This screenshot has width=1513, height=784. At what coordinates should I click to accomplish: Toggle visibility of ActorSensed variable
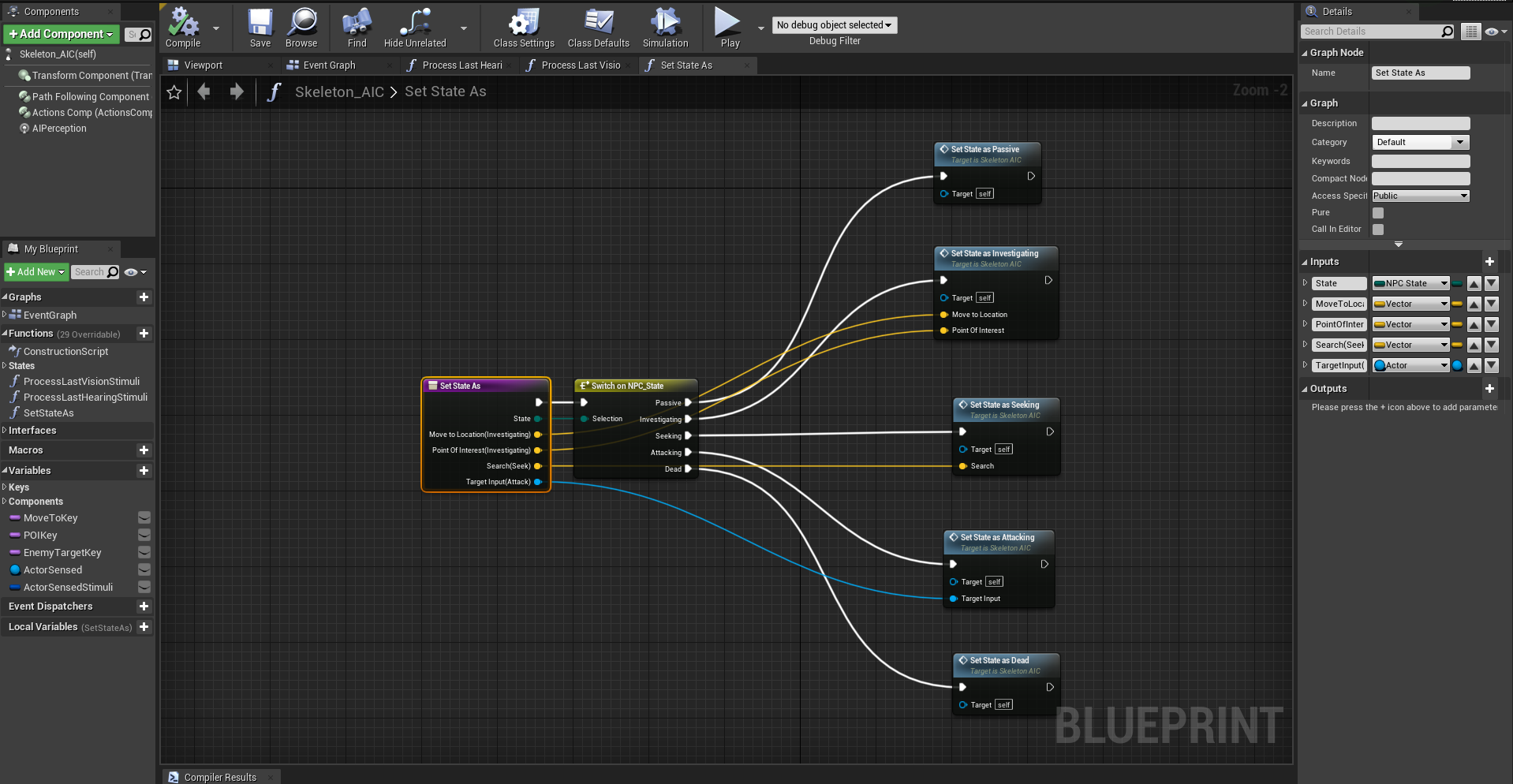144,570
